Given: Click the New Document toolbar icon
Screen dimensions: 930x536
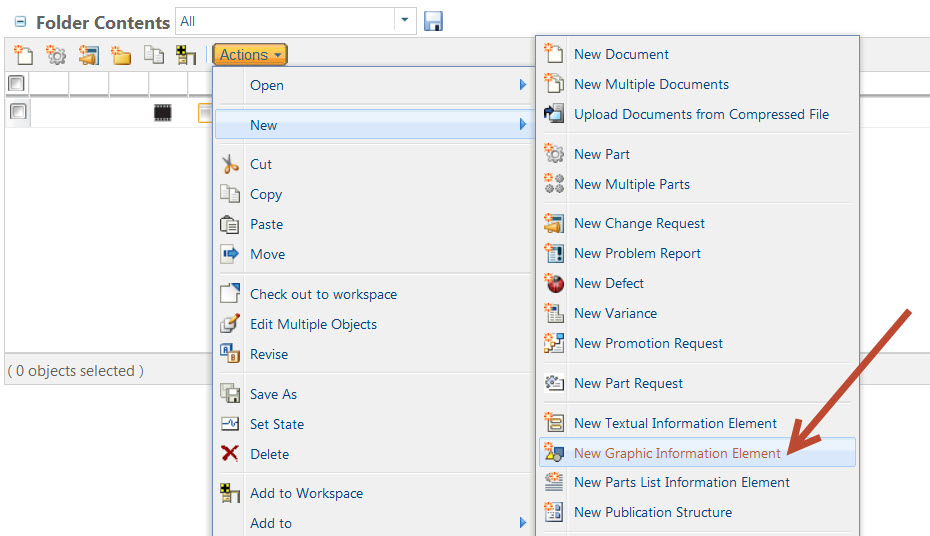Looking at the screenshot, I should point(23,55).
